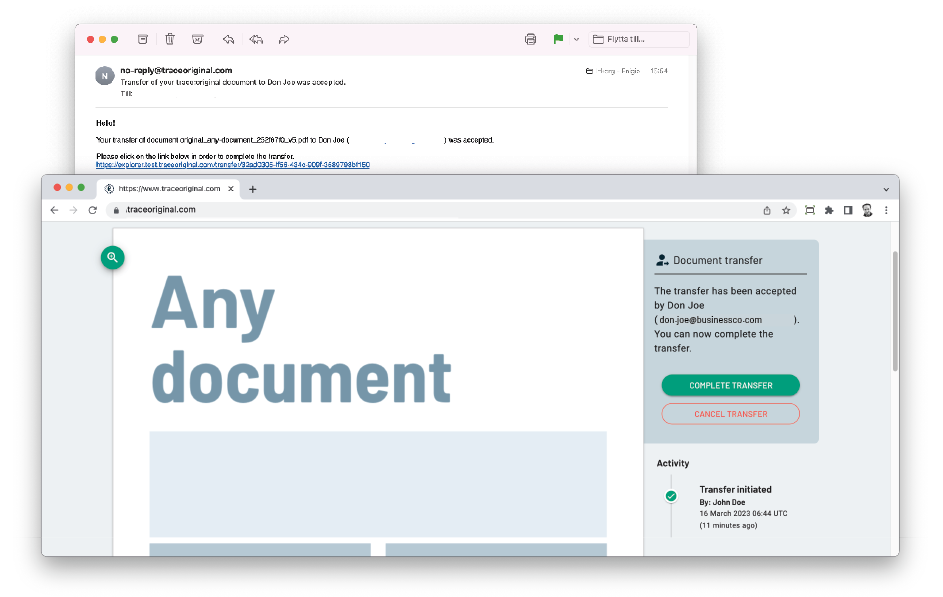Forward the email using the forward arrow
943x597 pixels.
pyautogui.click(x=284, y=39)
